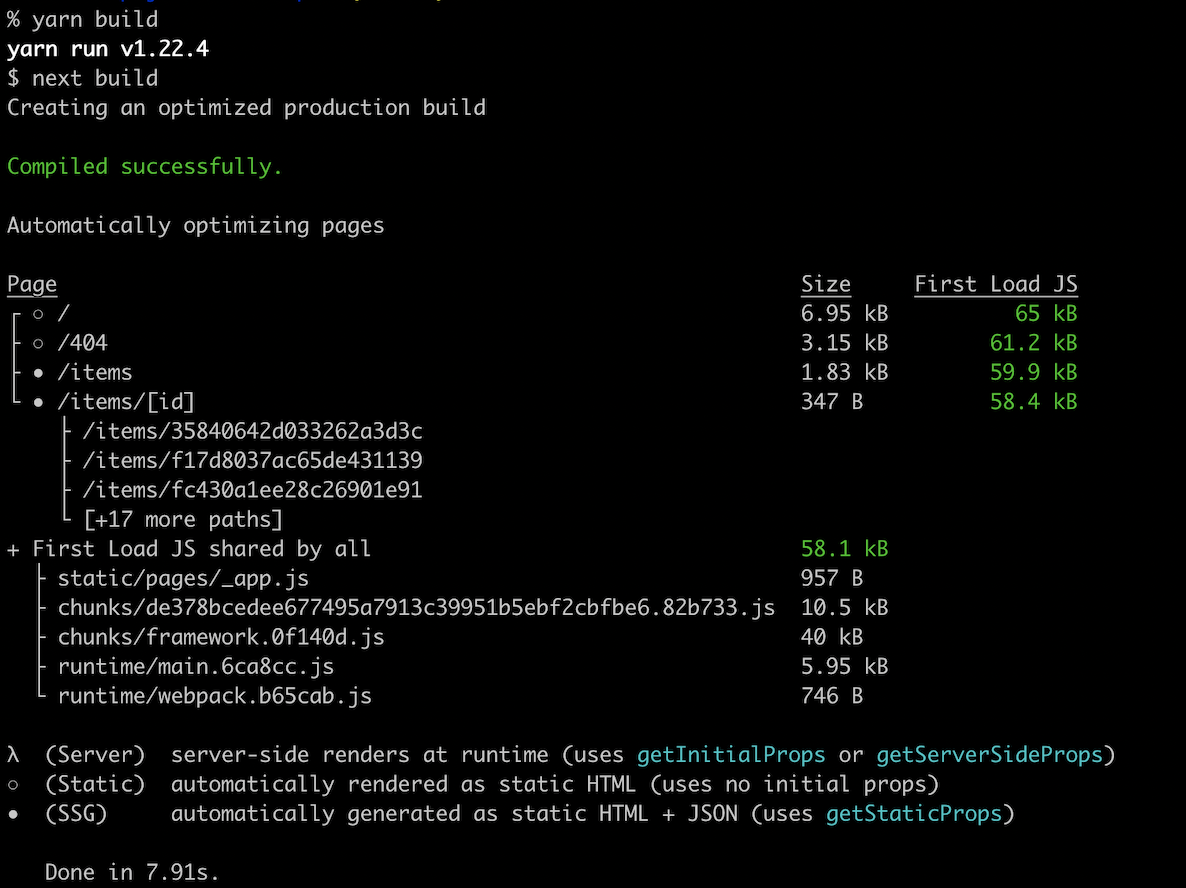Click the green '61.2 kB' value
The image size is (1186, 888).
pos(1034,343)
